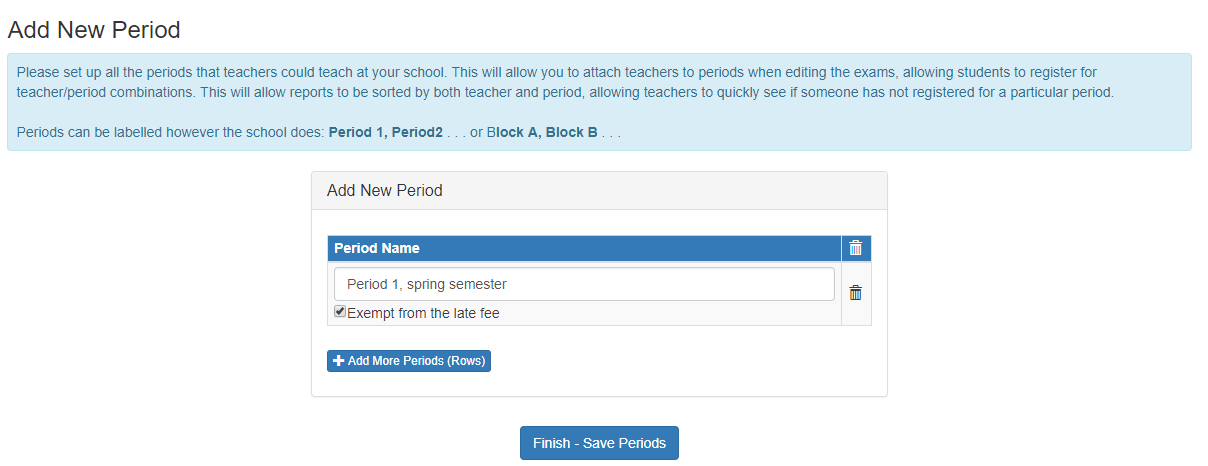Viewport: 1208px width, 466px height.
Task: Click the trash icon in the table header
Action: pos(855,248)
